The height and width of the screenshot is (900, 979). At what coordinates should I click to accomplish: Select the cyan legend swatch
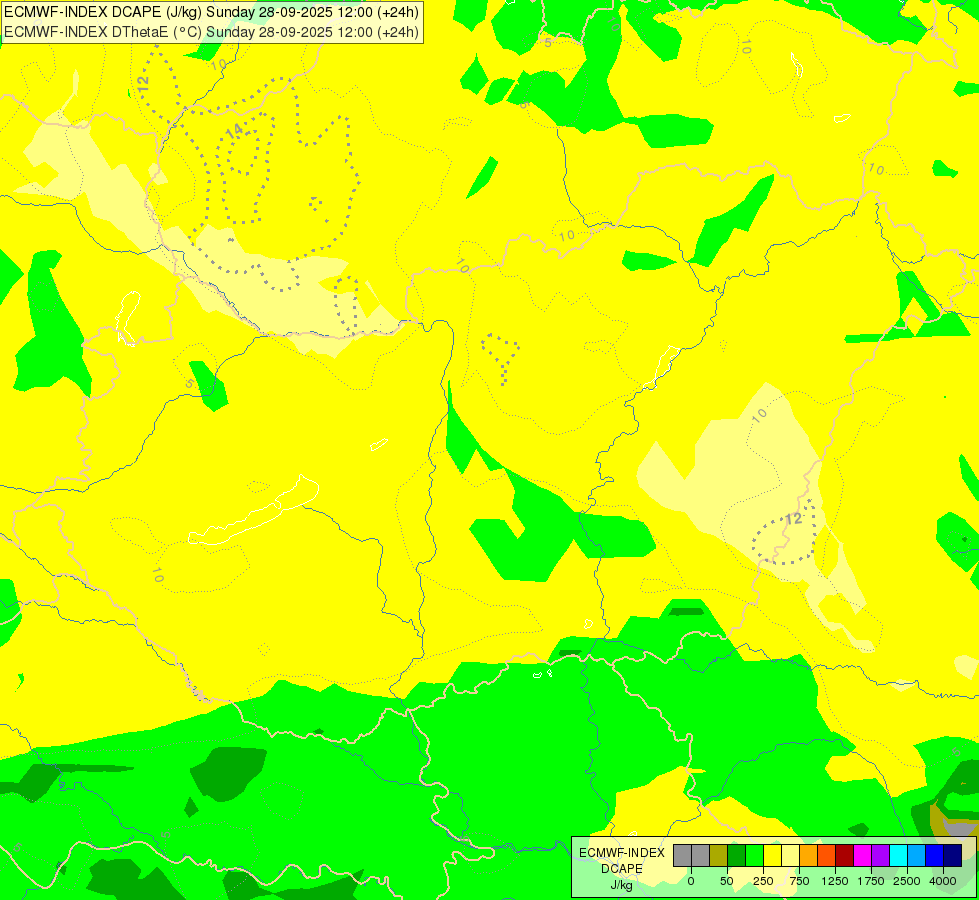click(x=898, y=856)
